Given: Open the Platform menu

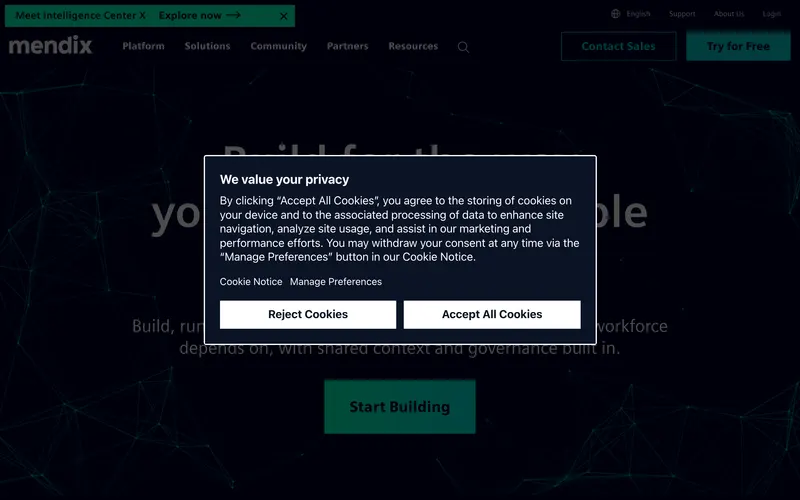Looking at the screenshot, I should coord(143,46).
